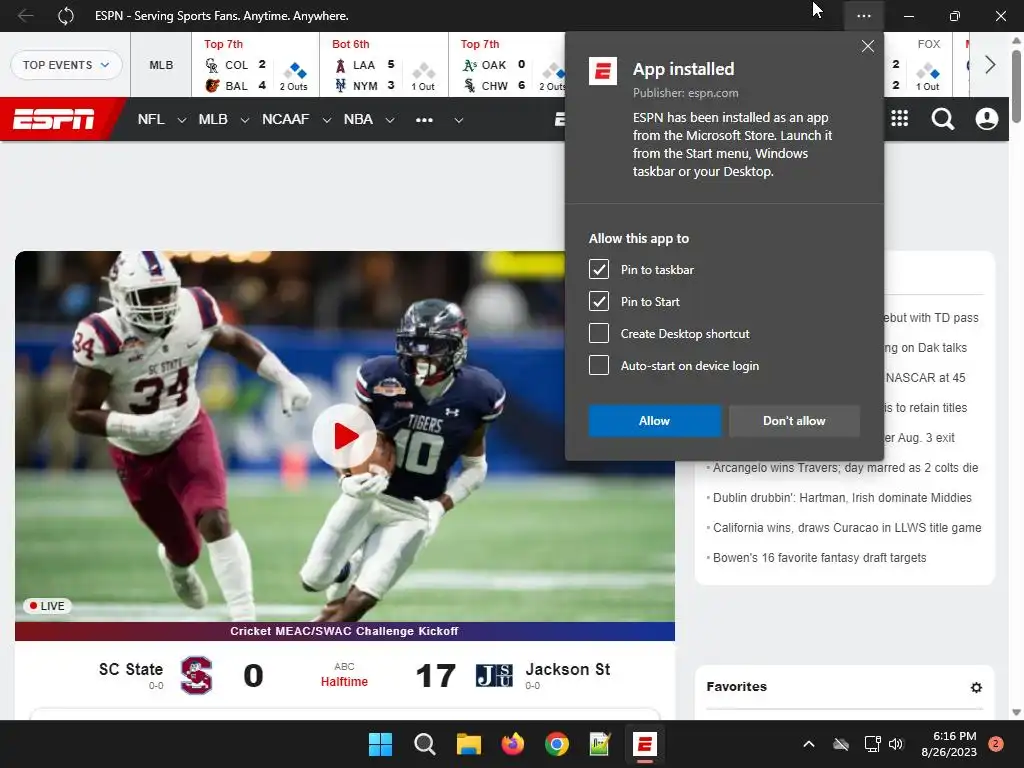The image size is (1024, 768).
Task: Open File Explorer from taskbar
Action: point(468,744)
